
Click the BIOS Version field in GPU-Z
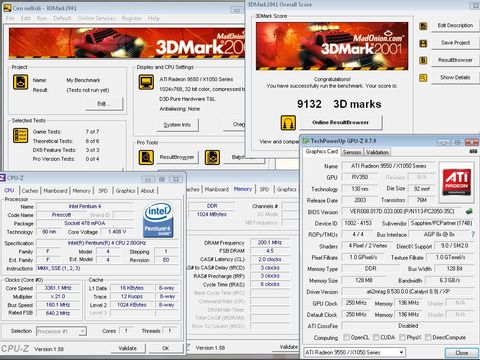coord(402,211)
